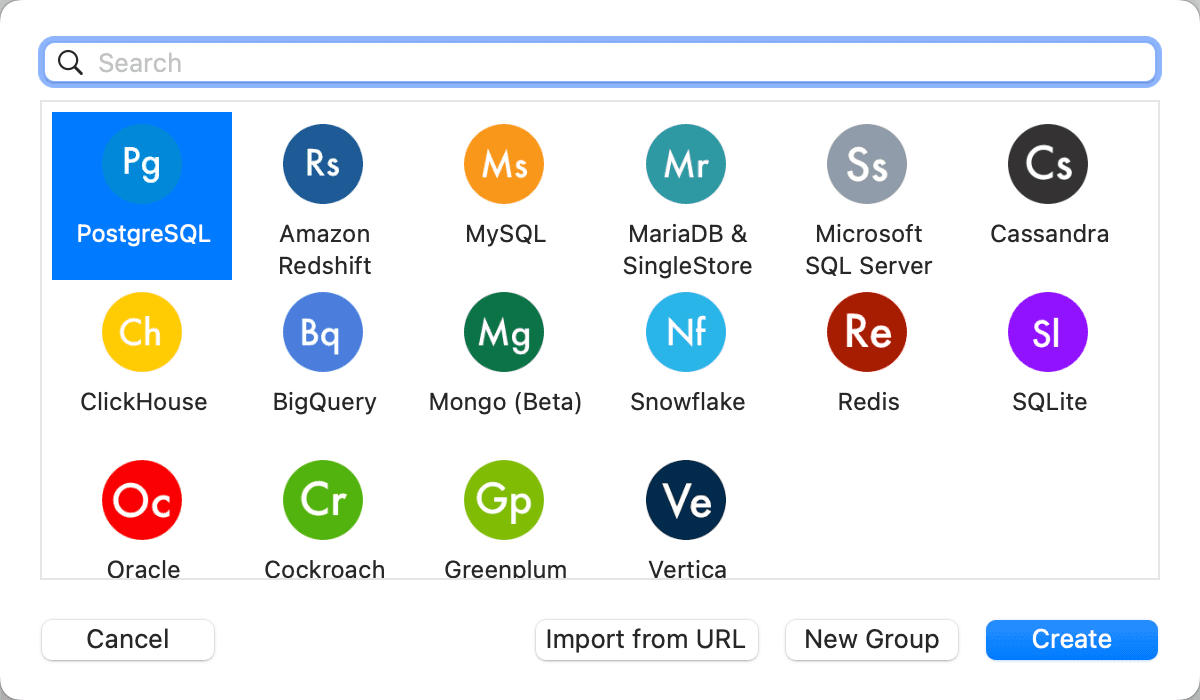Open Import from URL dialog
This screenshot has width=1200, height=700.
click(x=646, y=639)
